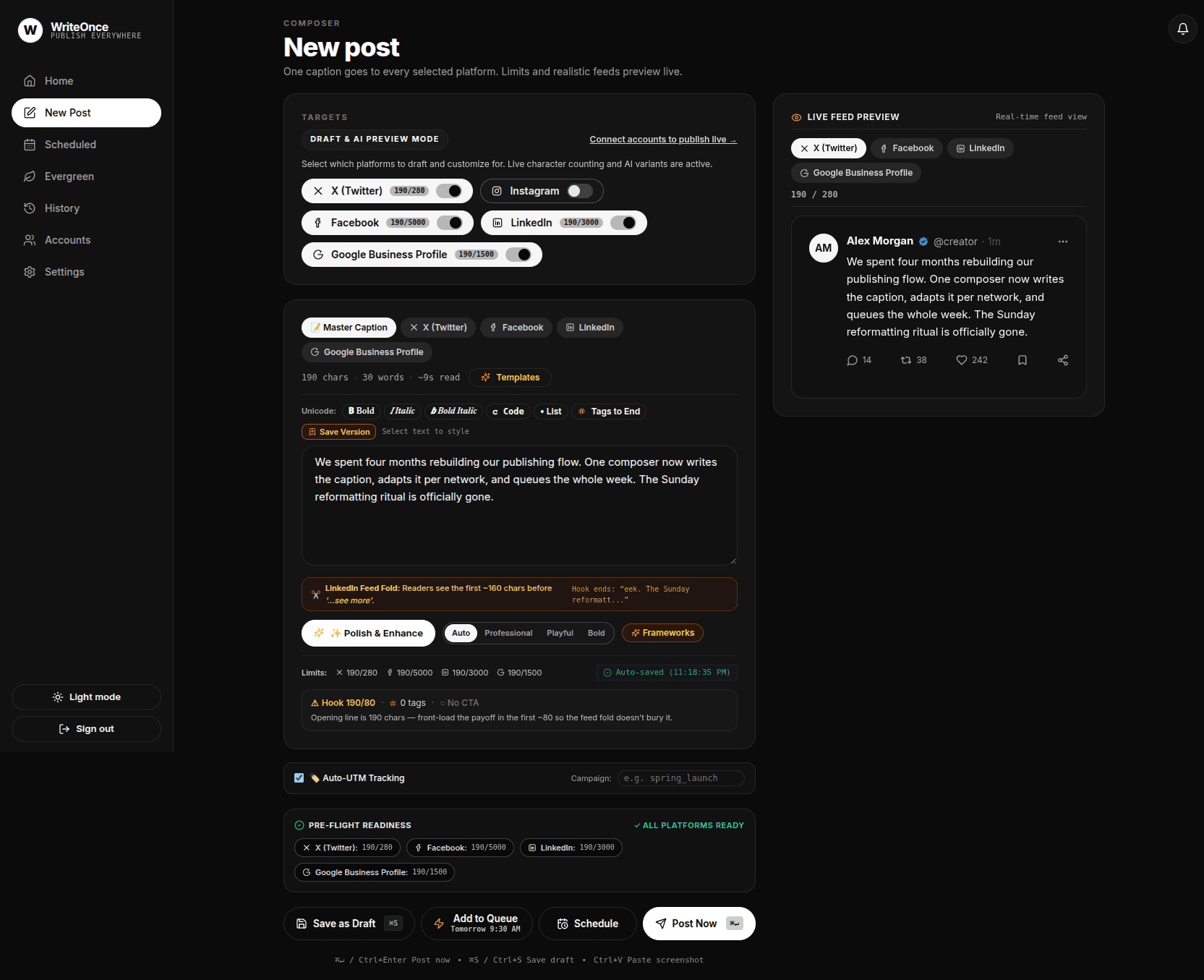Apply Unicode Code style

tap(508, 412)
